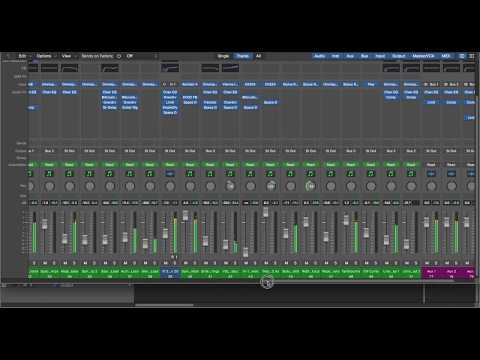Click instrument icon on Tambourine strip
Screen dimensions: 480x360
[x=351, y=173]
